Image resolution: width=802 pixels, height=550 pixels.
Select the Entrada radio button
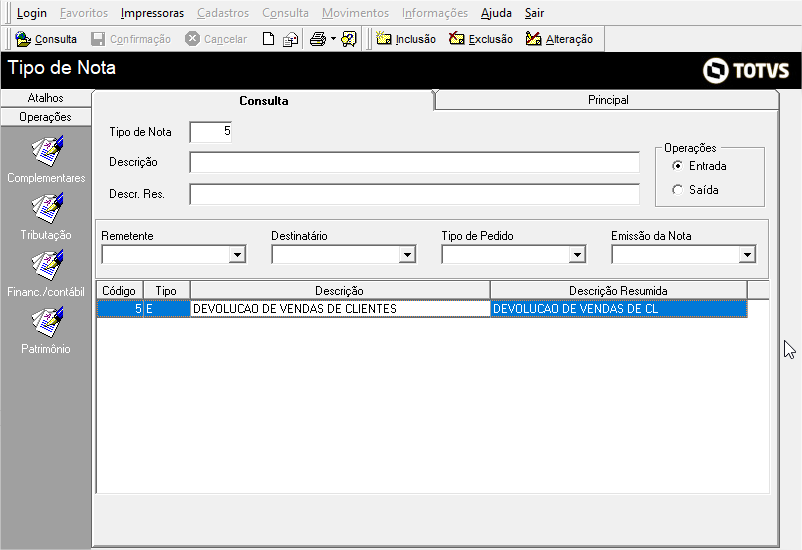click(x=677, y=165)
